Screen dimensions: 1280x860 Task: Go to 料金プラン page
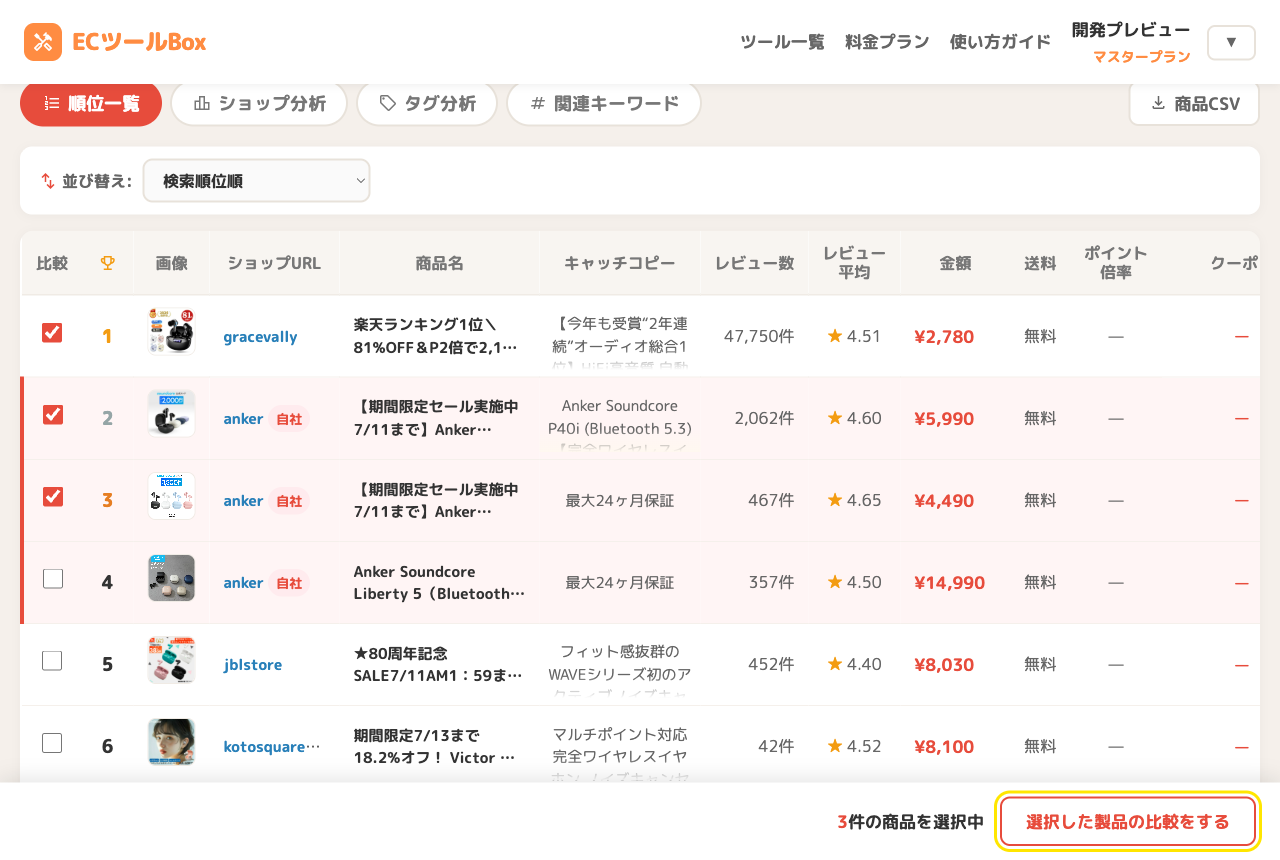(887, 42)
